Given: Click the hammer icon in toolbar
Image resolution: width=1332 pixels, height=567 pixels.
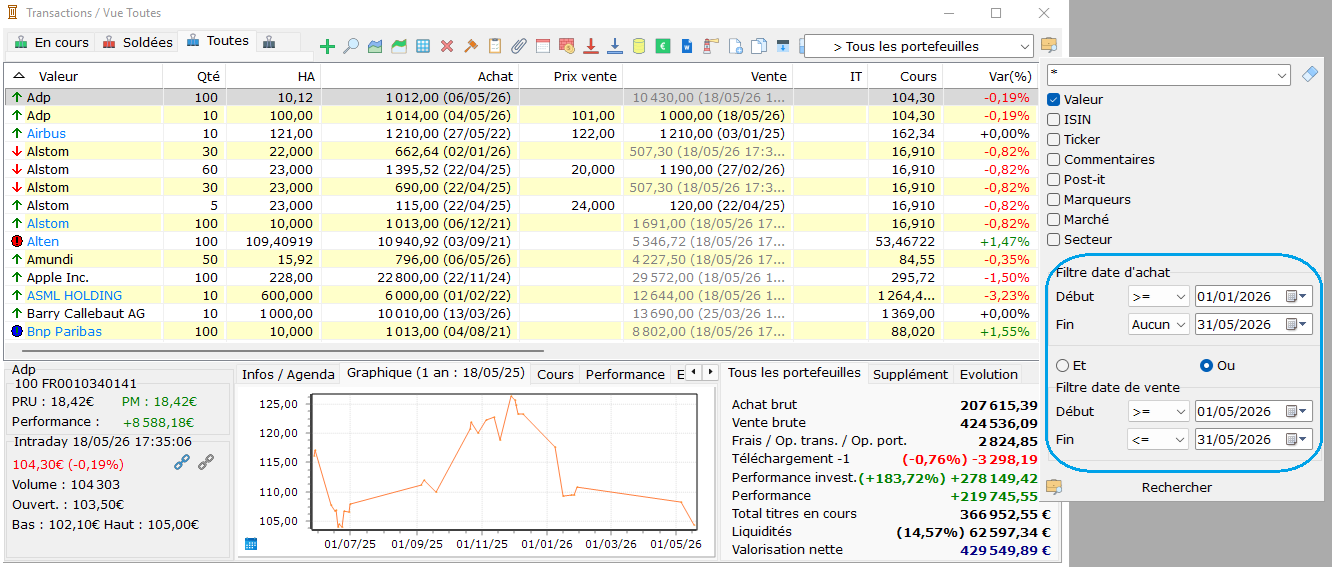Looking at the screenshot, I should click(471, 46).
